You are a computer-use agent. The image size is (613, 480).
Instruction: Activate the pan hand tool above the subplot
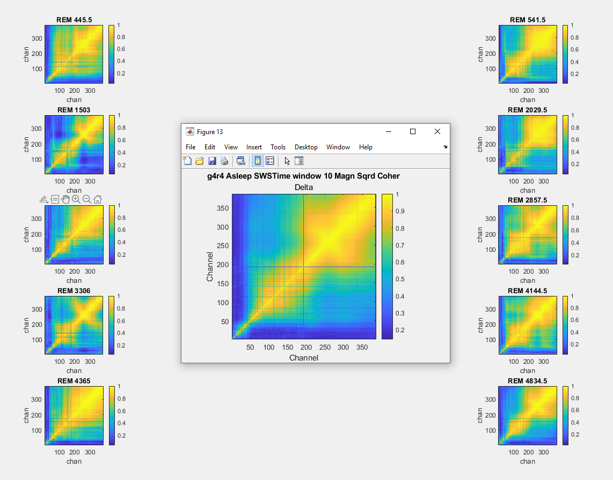click(x=66, y=199)
